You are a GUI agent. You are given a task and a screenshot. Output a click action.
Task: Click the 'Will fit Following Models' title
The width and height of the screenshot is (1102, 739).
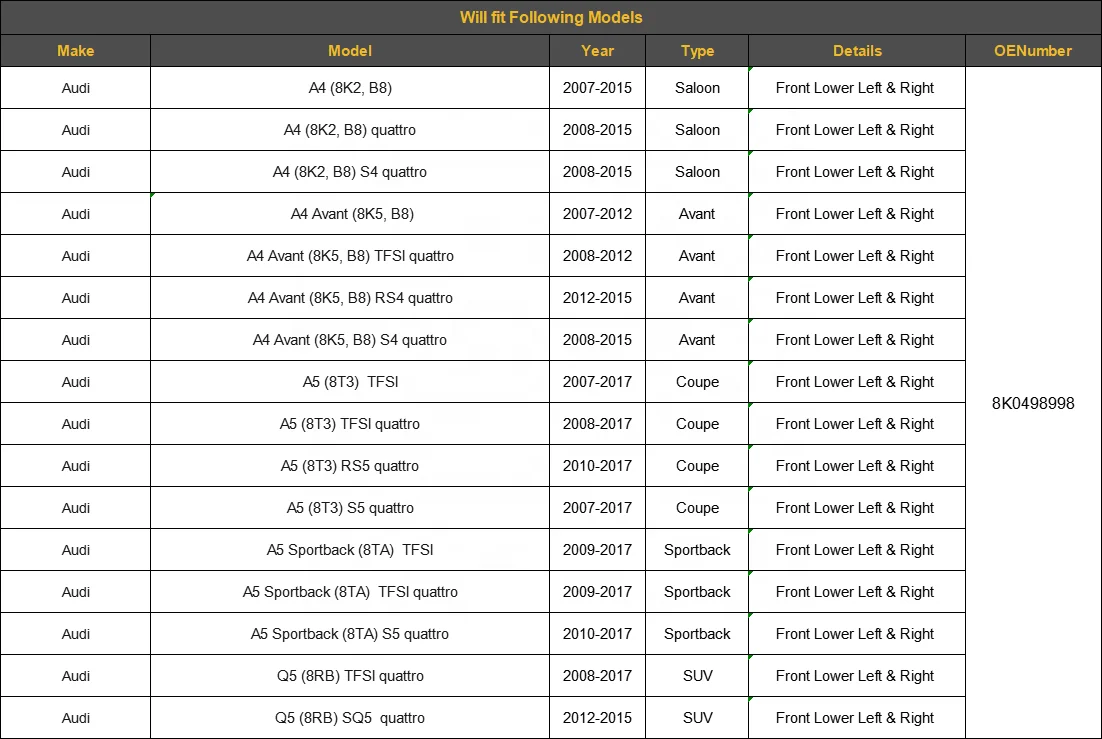click(x=551, y=17)
